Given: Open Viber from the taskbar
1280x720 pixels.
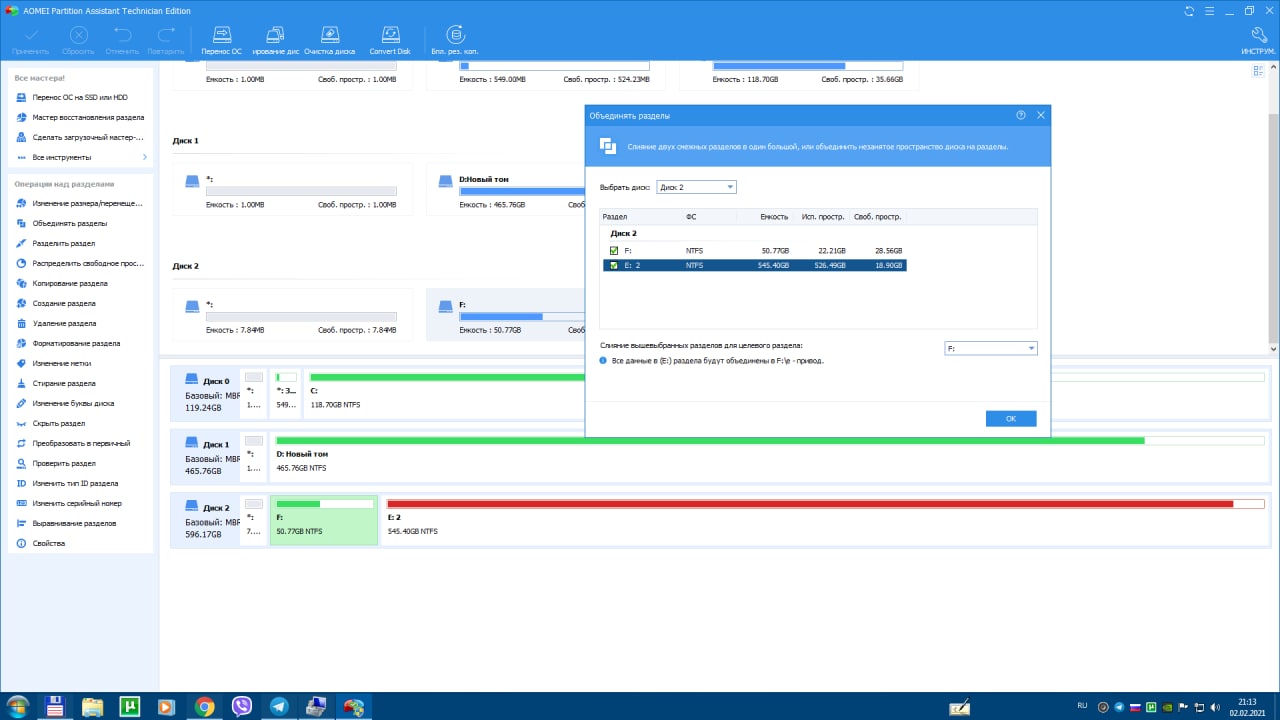Looking at the screenshot, I should 242,706.
